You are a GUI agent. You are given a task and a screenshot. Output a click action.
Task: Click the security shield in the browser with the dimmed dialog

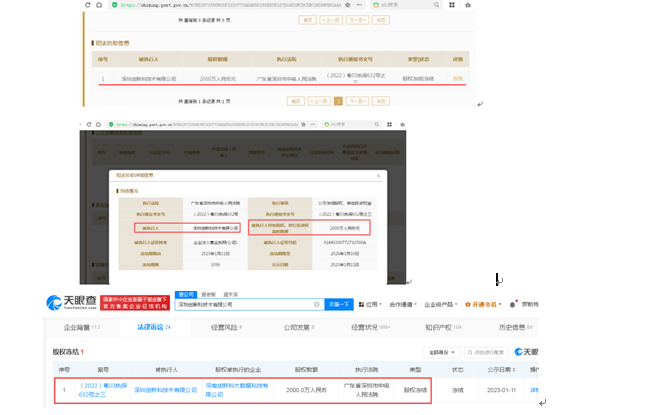point(111,125)
